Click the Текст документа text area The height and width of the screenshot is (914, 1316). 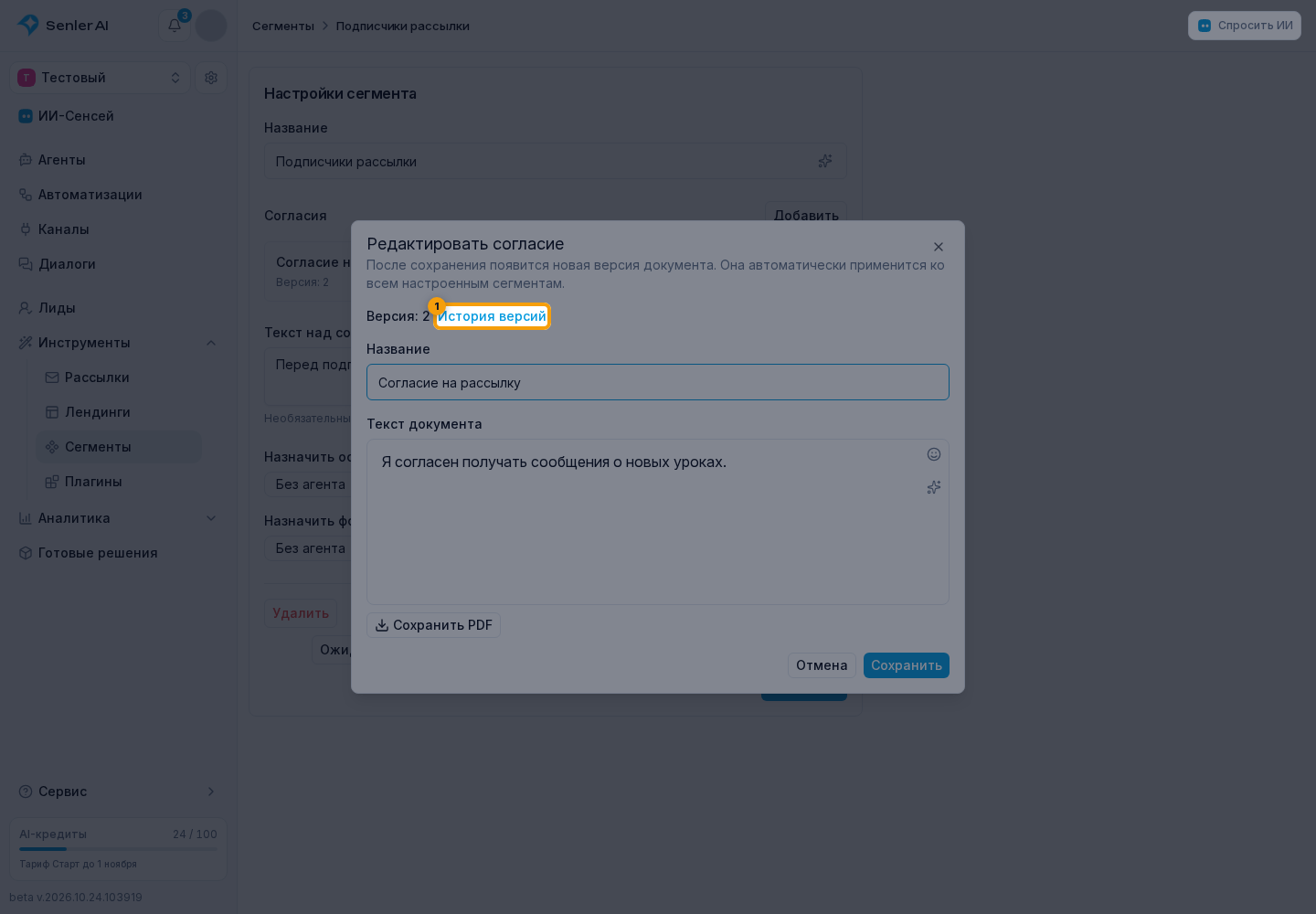(658, 522)
